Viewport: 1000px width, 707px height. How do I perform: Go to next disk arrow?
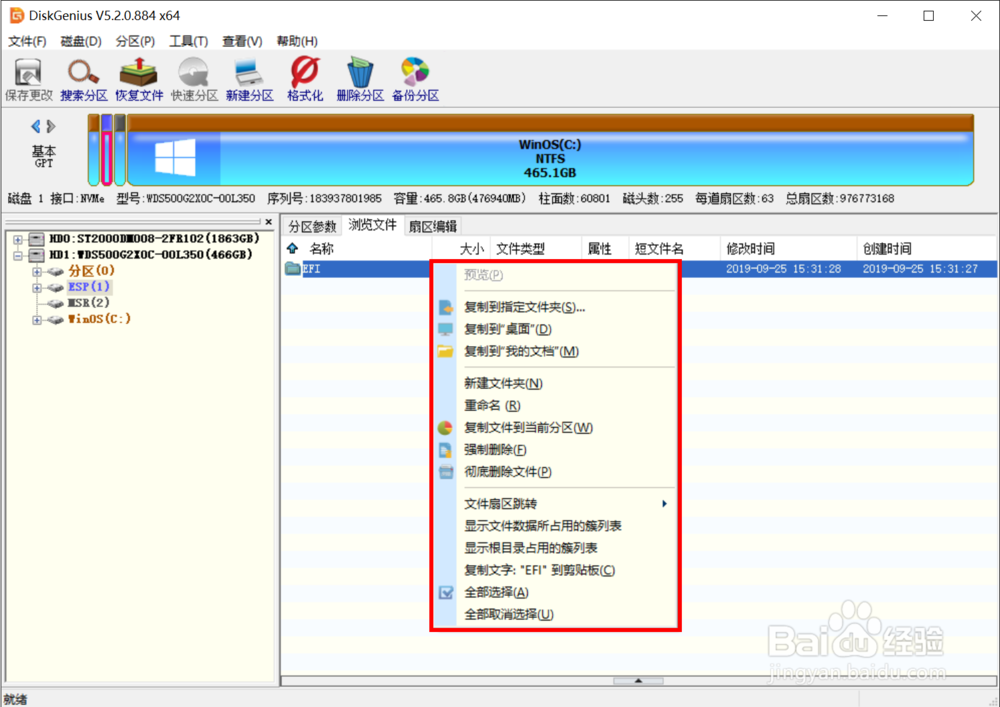tap(51, 126)
